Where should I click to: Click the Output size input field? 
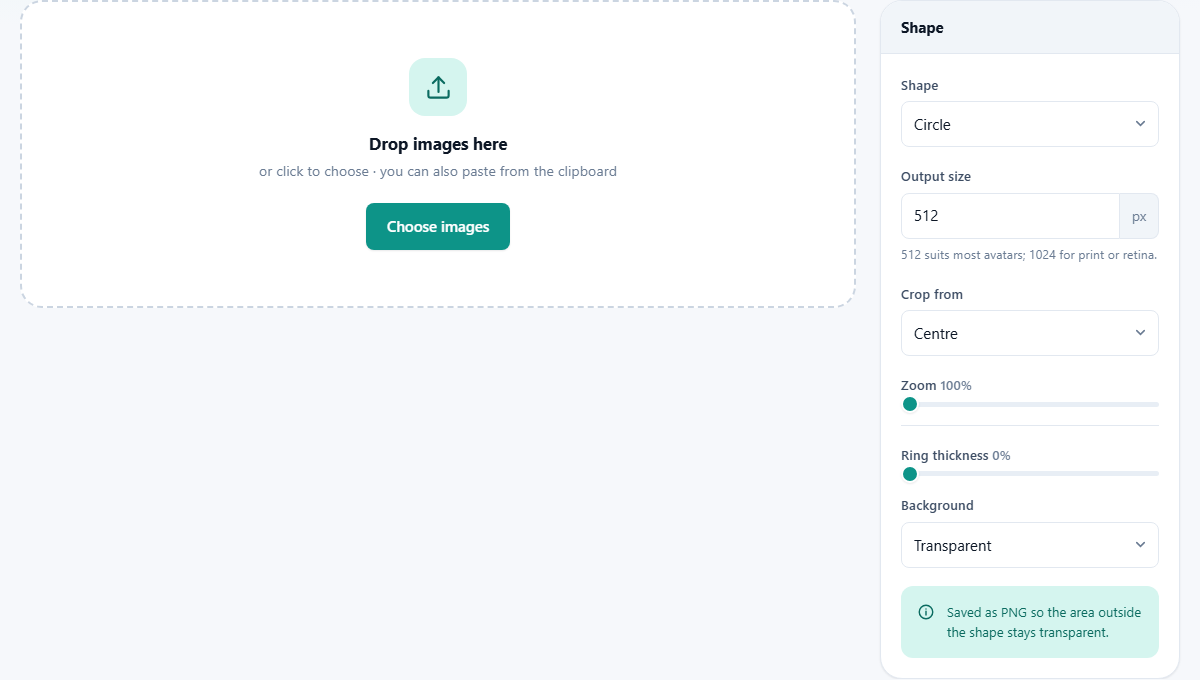coord(1010,216)
